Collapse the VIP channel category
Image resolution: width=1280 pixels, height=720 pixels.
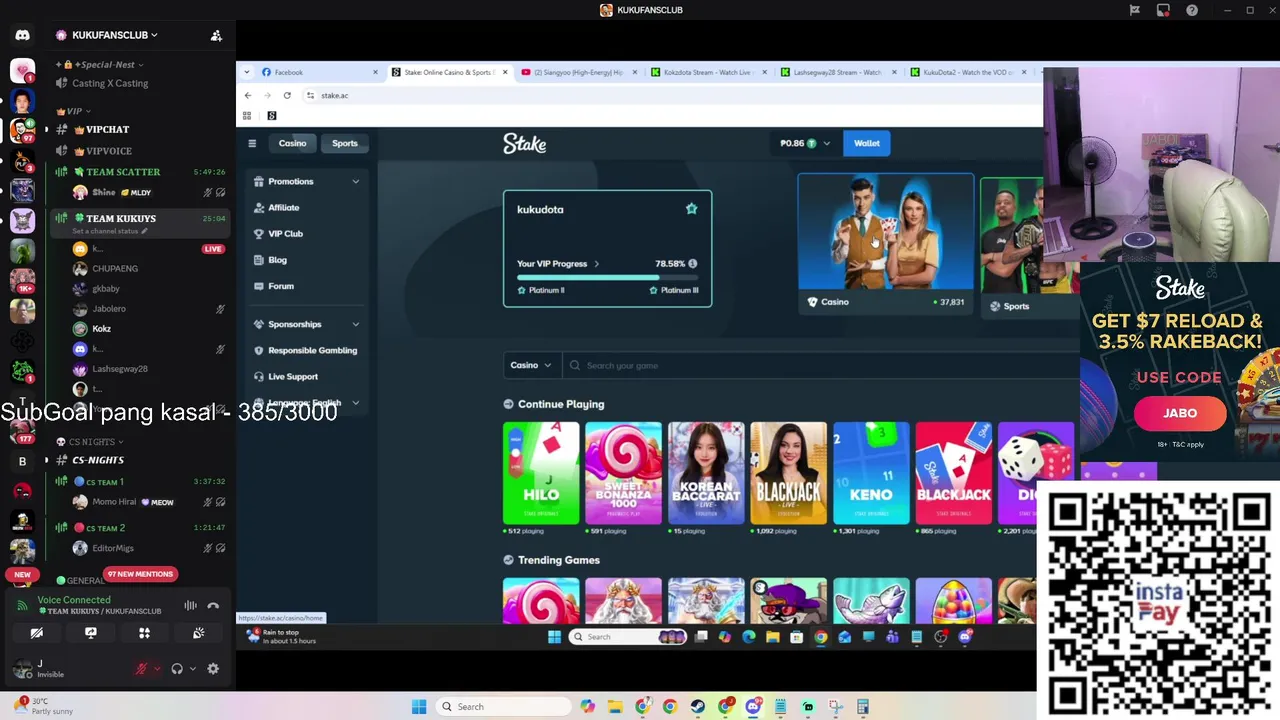pos(74,111)
